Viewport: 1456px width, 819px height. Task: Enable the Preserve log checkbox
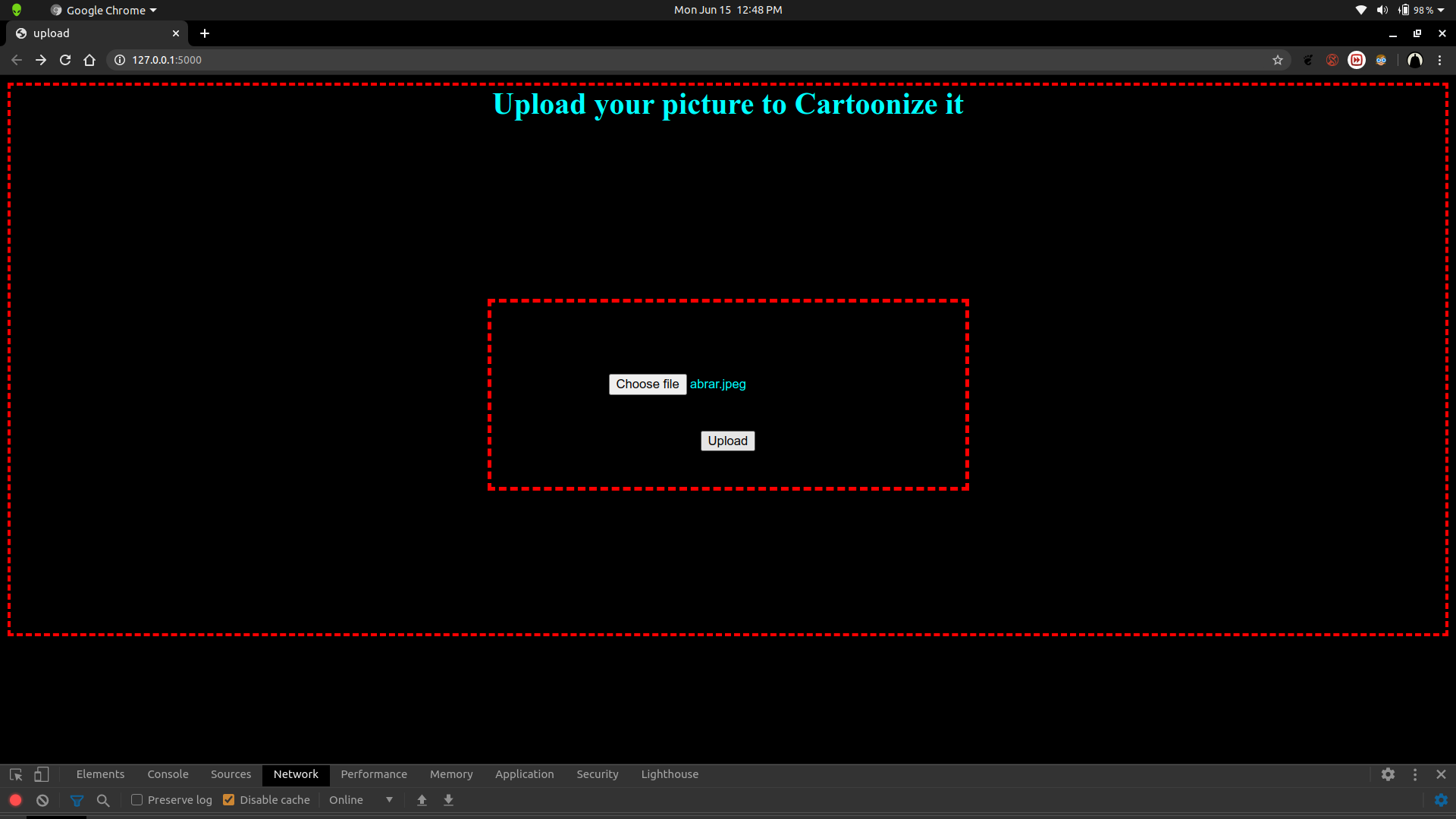coord(137,800)
